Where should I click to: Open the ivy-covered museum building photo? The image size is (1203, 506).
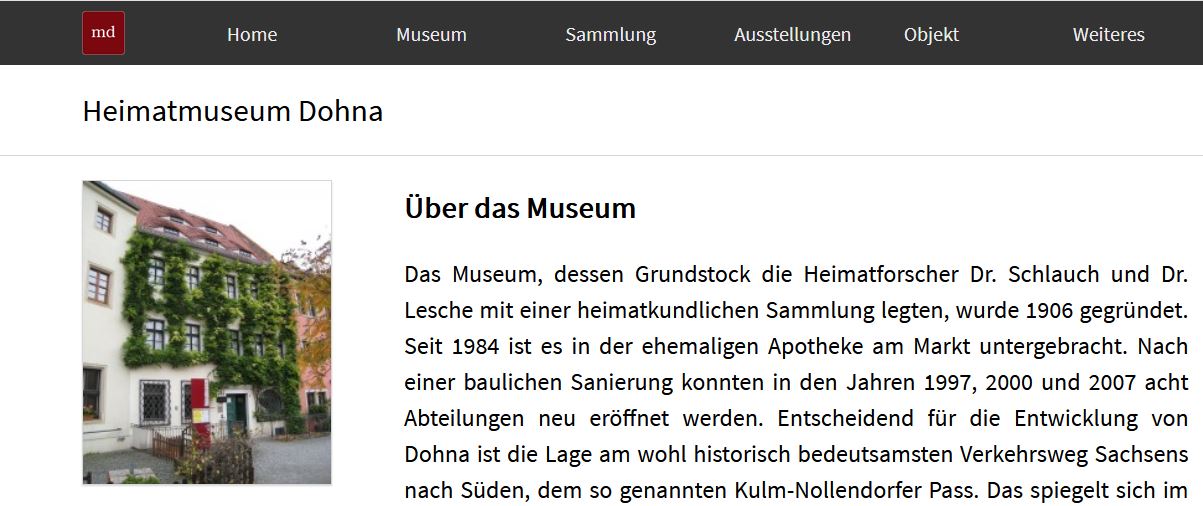pos(207,332)
